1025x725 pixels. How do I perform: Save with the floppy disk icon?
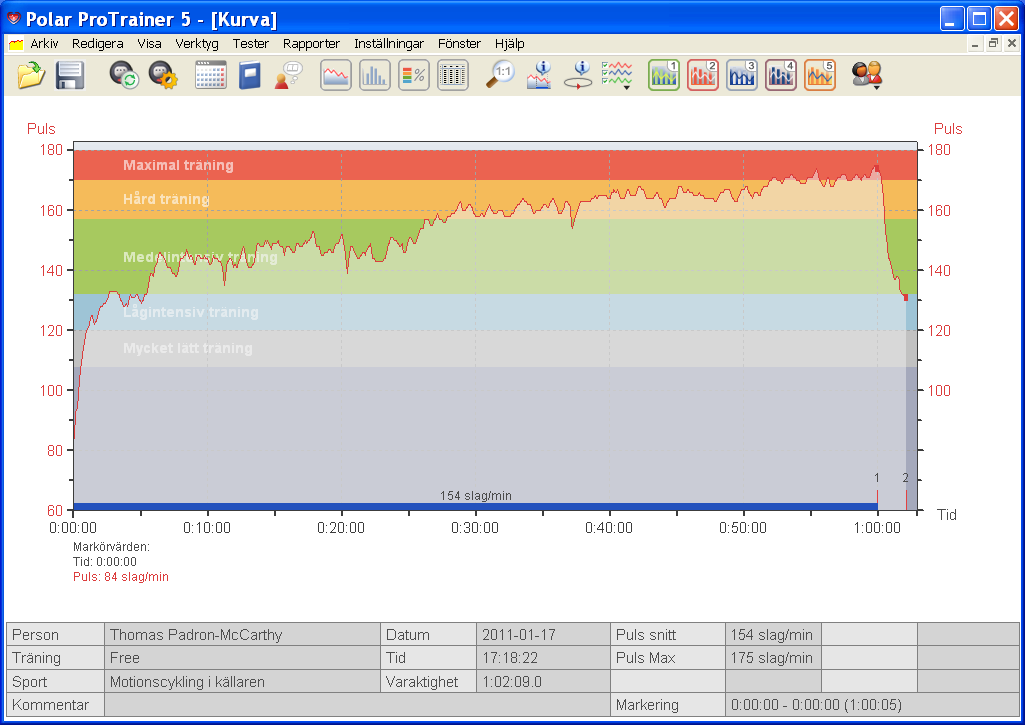[70, 75]
